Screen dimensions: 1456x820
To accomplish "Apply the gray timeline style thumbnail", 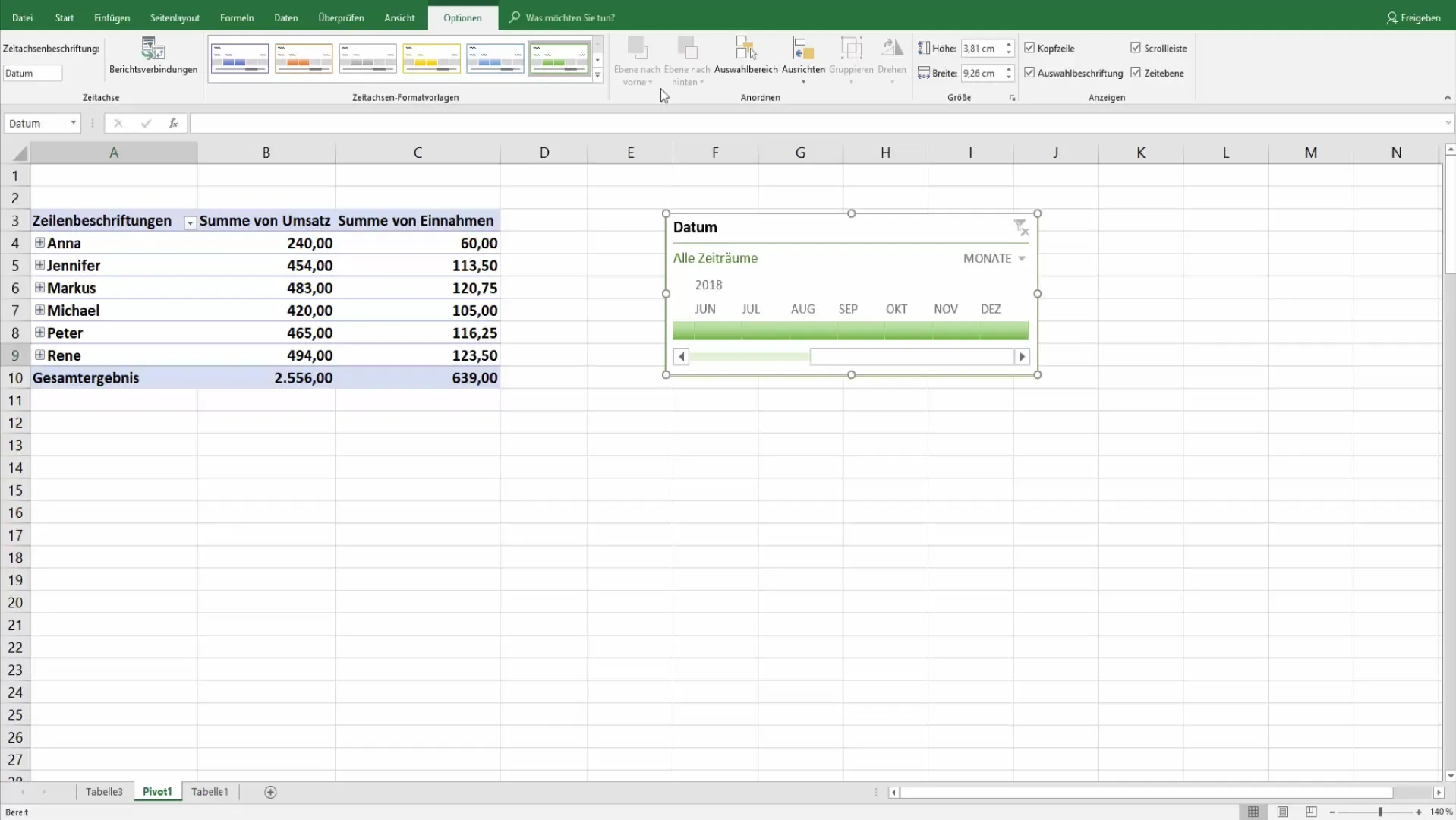I will coord(367,58).
